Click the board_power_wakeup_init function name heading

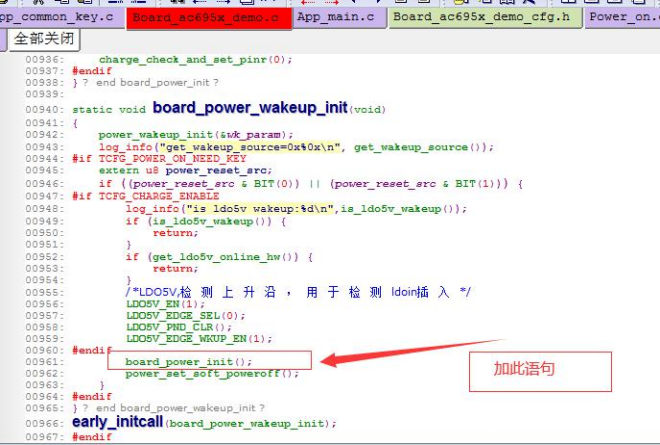(250, 108)
